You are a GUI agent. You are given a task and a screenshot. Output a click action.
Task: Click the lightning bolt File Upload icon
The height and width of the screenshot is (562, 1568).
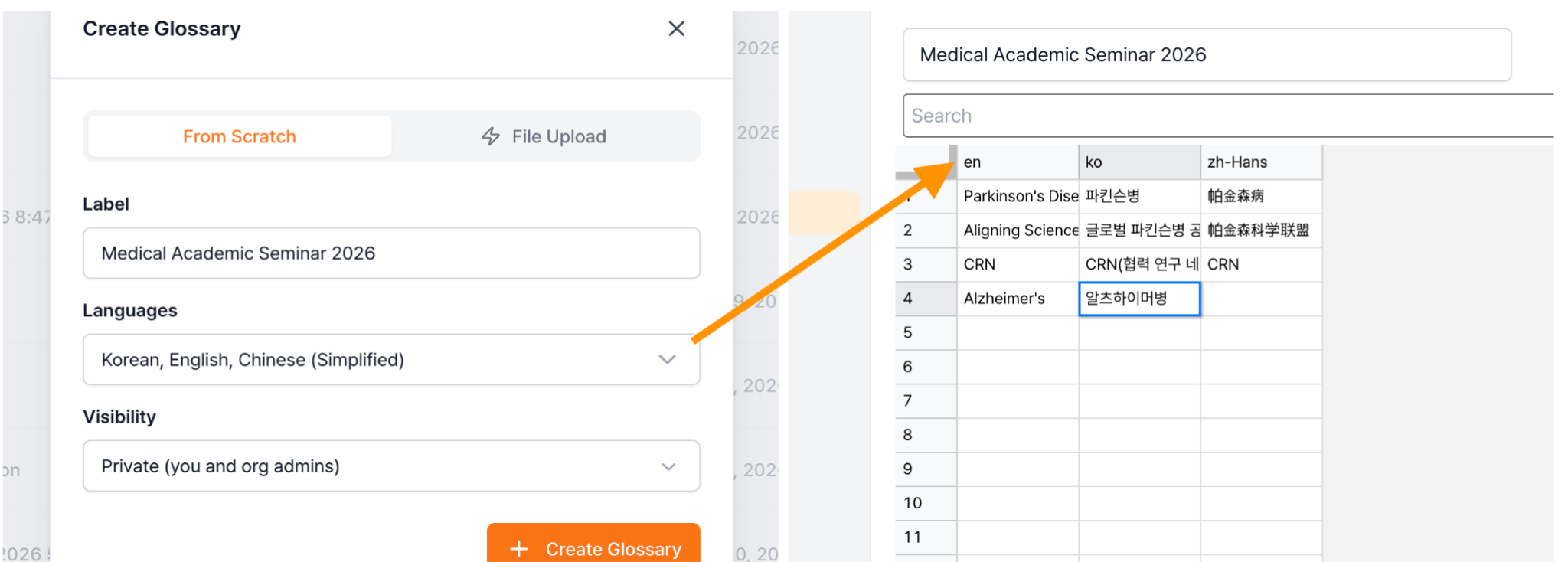(491, 136)
